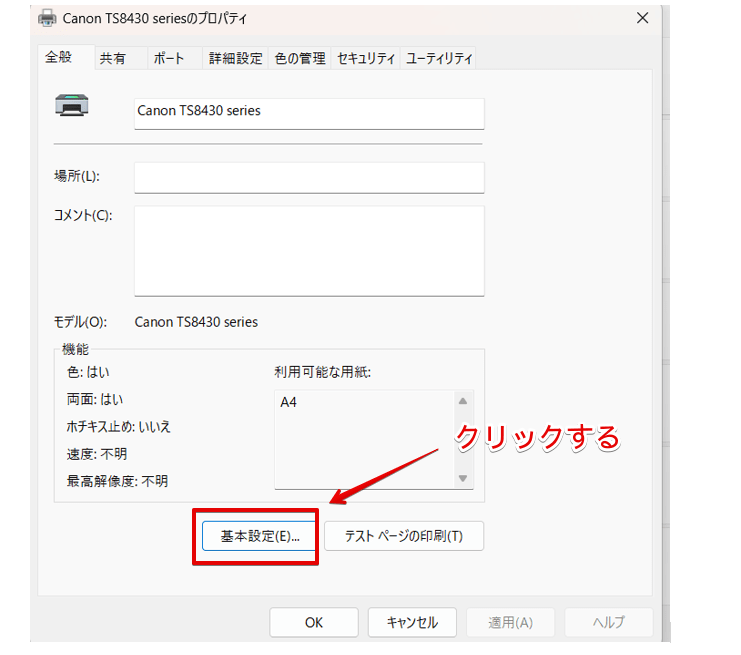741x655 pixels.
Task: Select A4 in the available paper list
Action: click(289, 402)
